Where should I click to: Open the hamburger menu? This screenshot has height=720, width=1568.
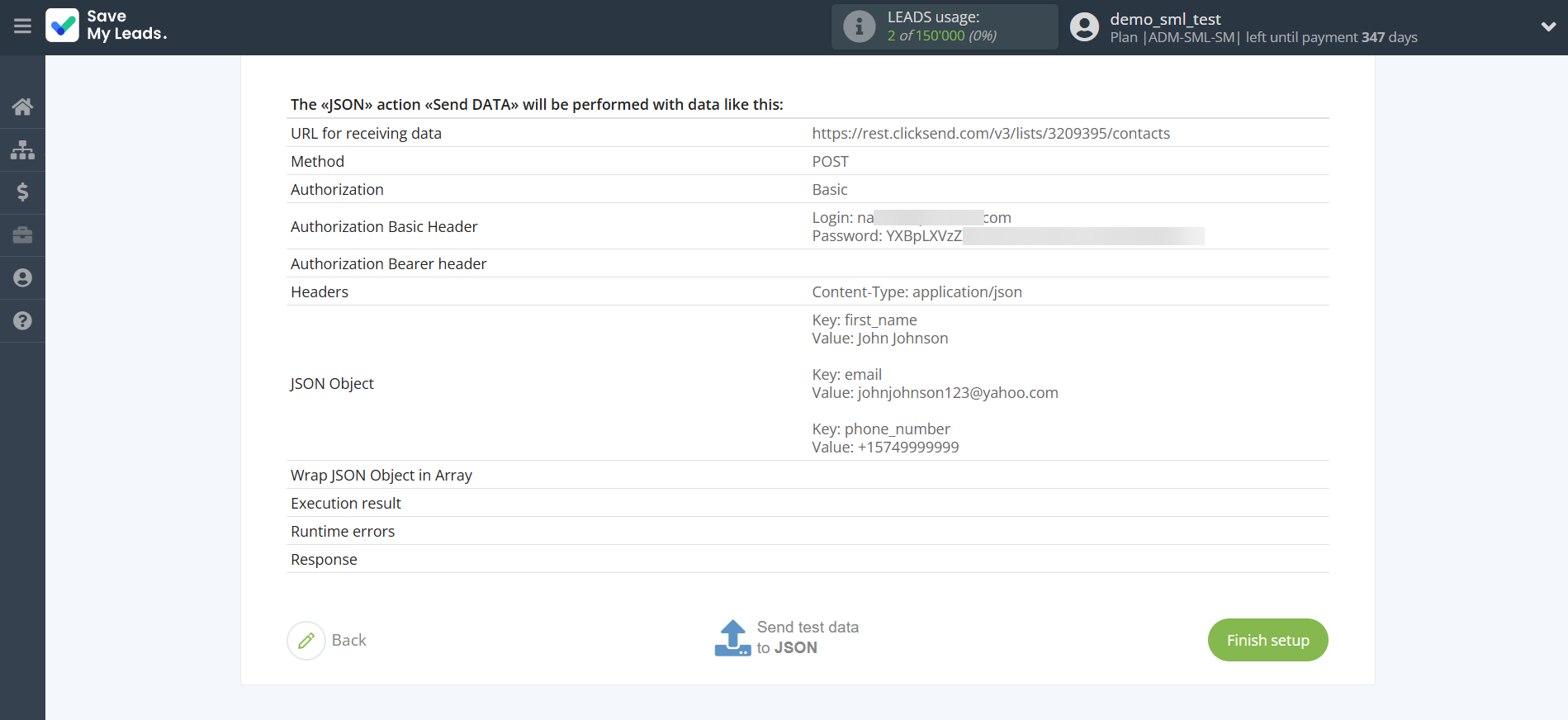tap(22, 26)
